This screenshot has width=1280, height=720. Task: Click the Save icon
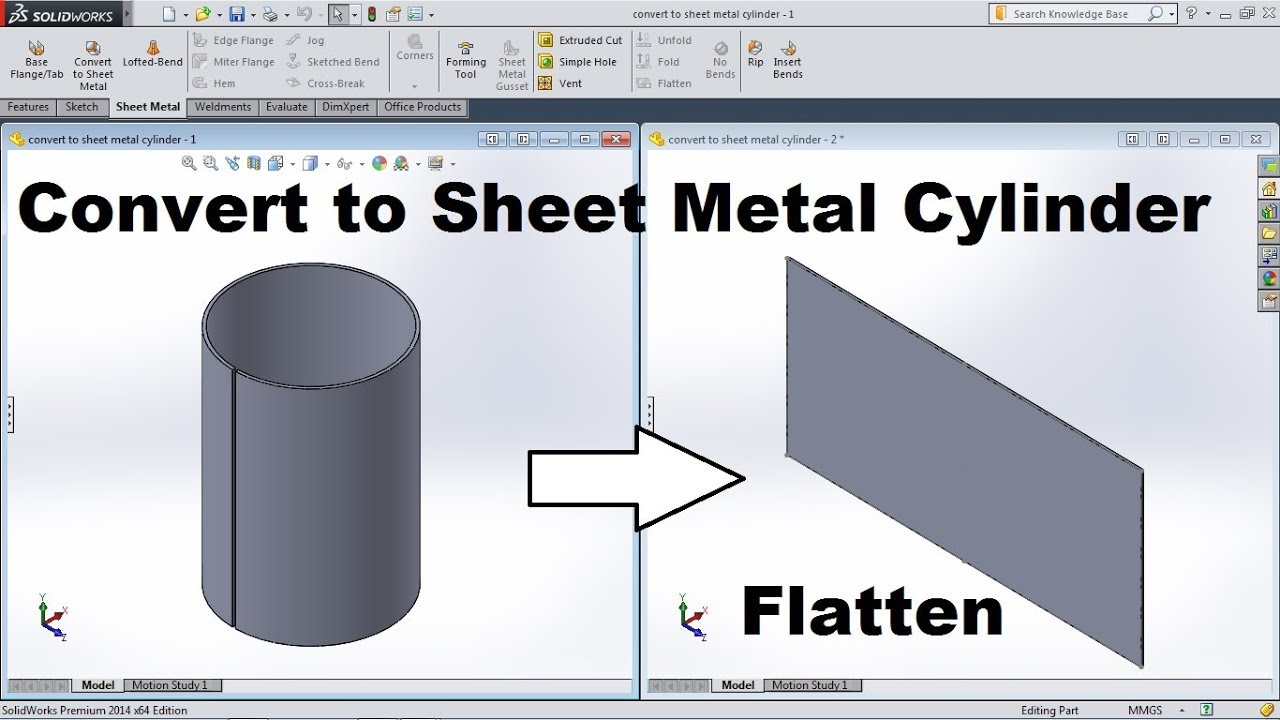[x=236, y=14]
